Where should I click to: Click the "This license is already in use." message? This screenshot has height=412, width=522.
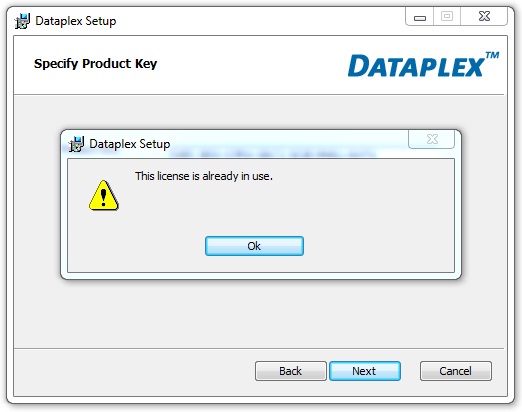tap(204, 176)
